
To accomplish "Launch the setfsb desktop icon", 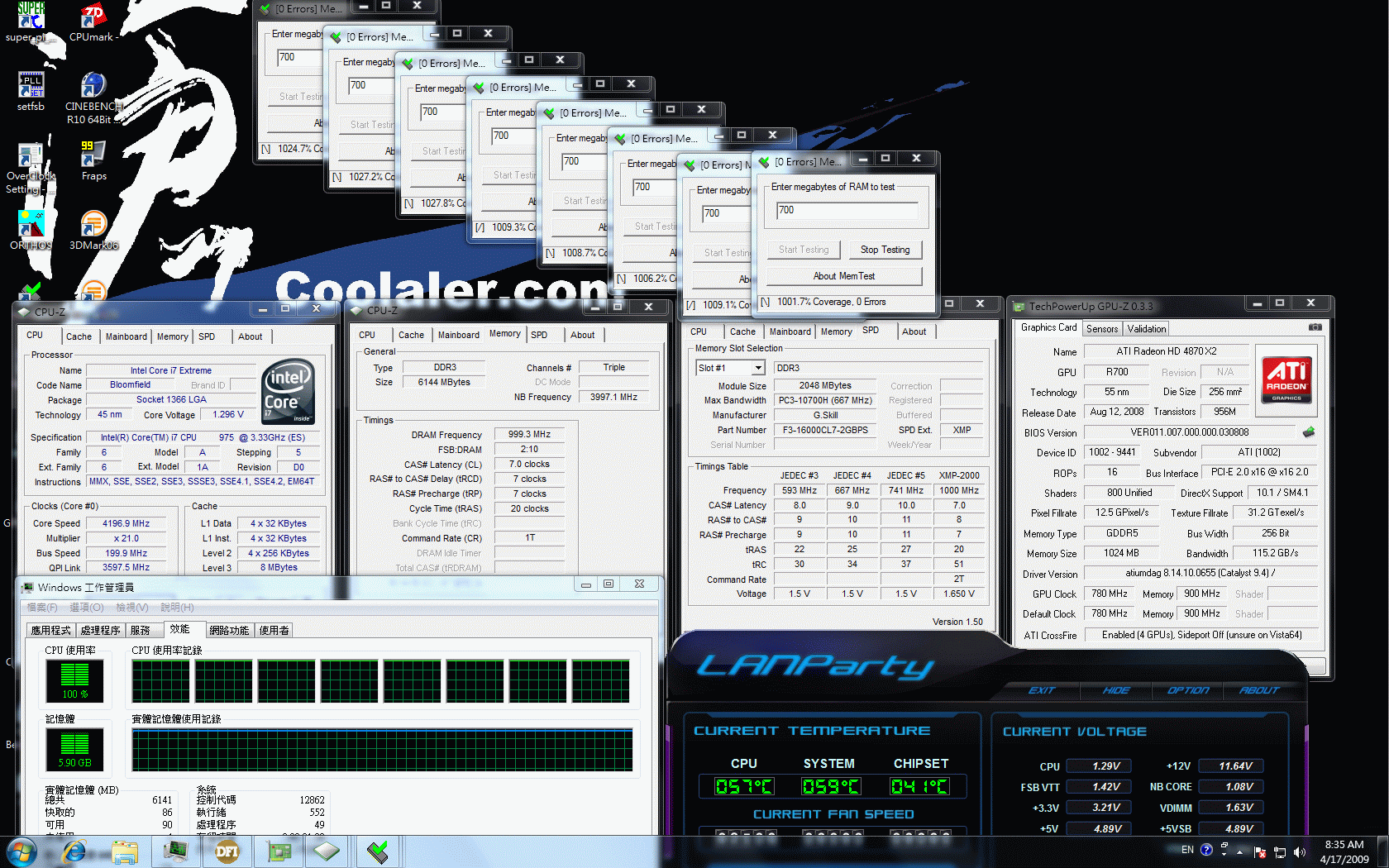I will [x=31, y=91].
